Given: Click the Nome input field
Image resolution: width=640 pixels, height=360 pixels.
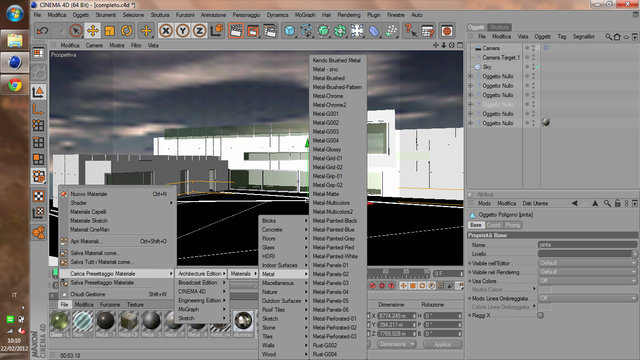Looking at the screenshot, I should [x=587, y=245].
